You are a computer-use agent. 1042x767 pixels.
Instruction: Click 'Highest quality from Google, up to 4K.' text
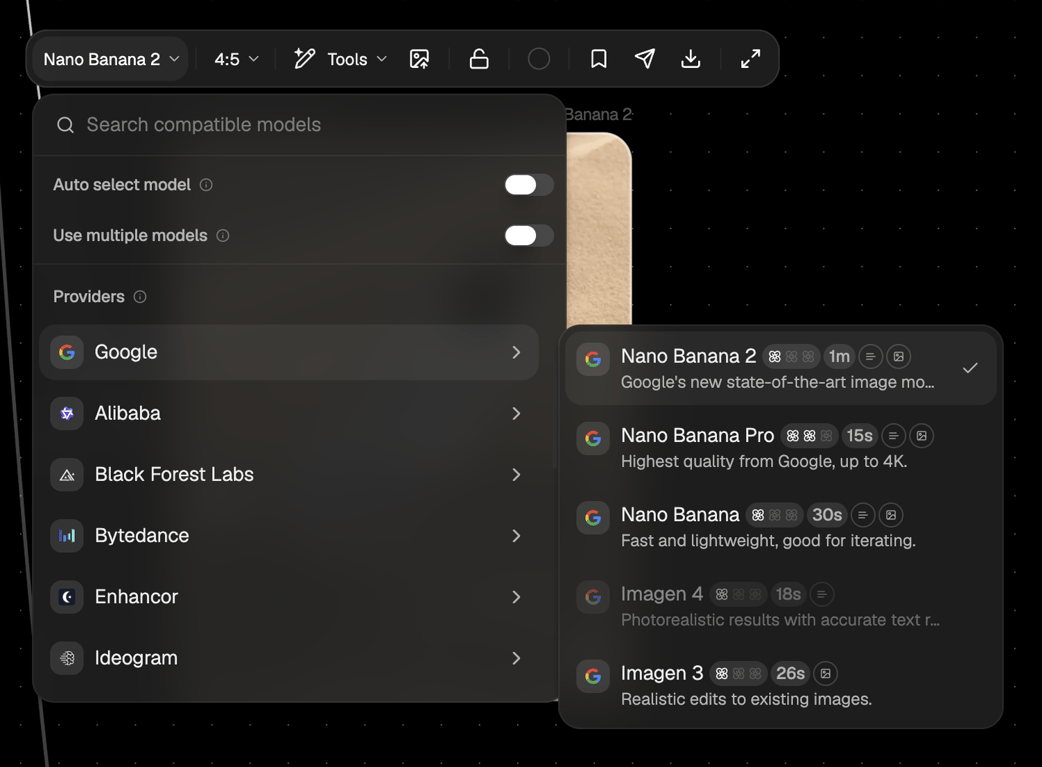pyautogui.click(x=764, y=461)
